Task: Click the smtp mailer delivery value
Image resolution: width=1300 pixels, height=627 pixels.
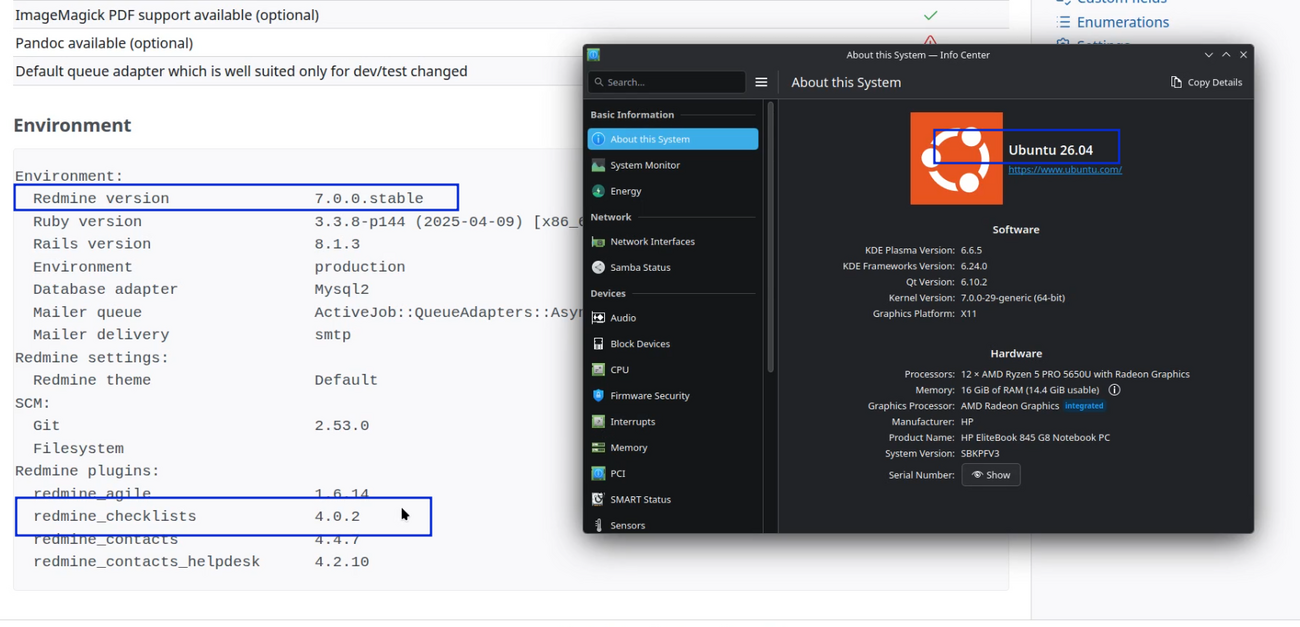Action: coord(332,335)
